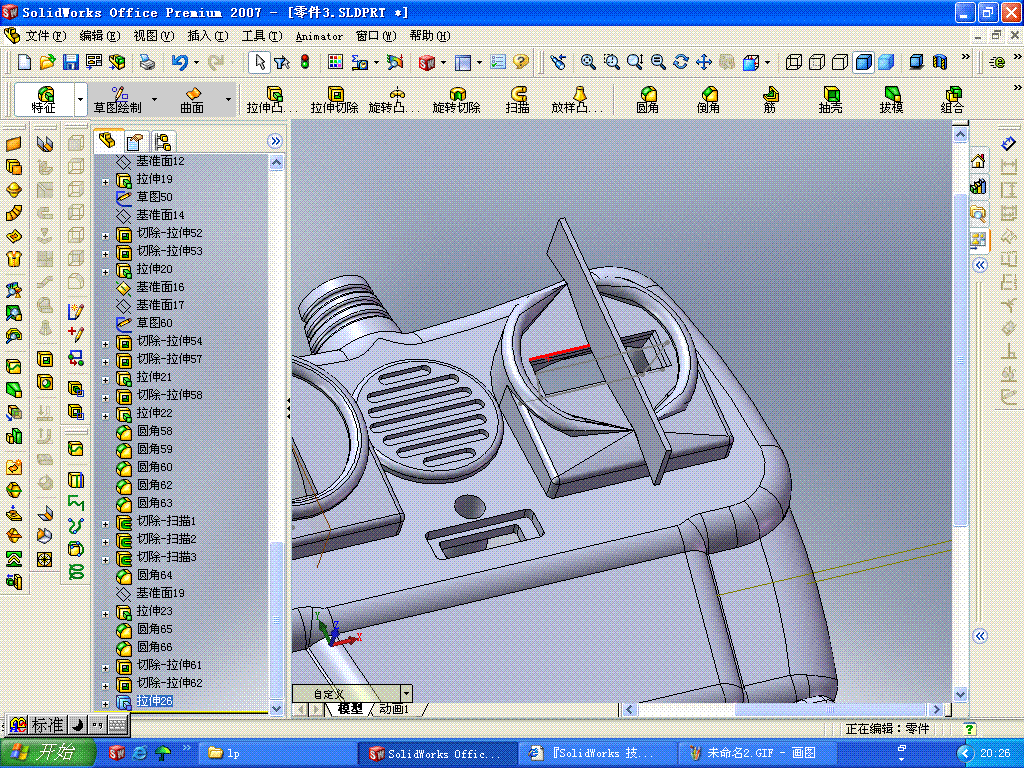The height and width of the screenshot is (768, 1024).
Task: Click the feature tree scroll down arrow
Action: (276, 708)
